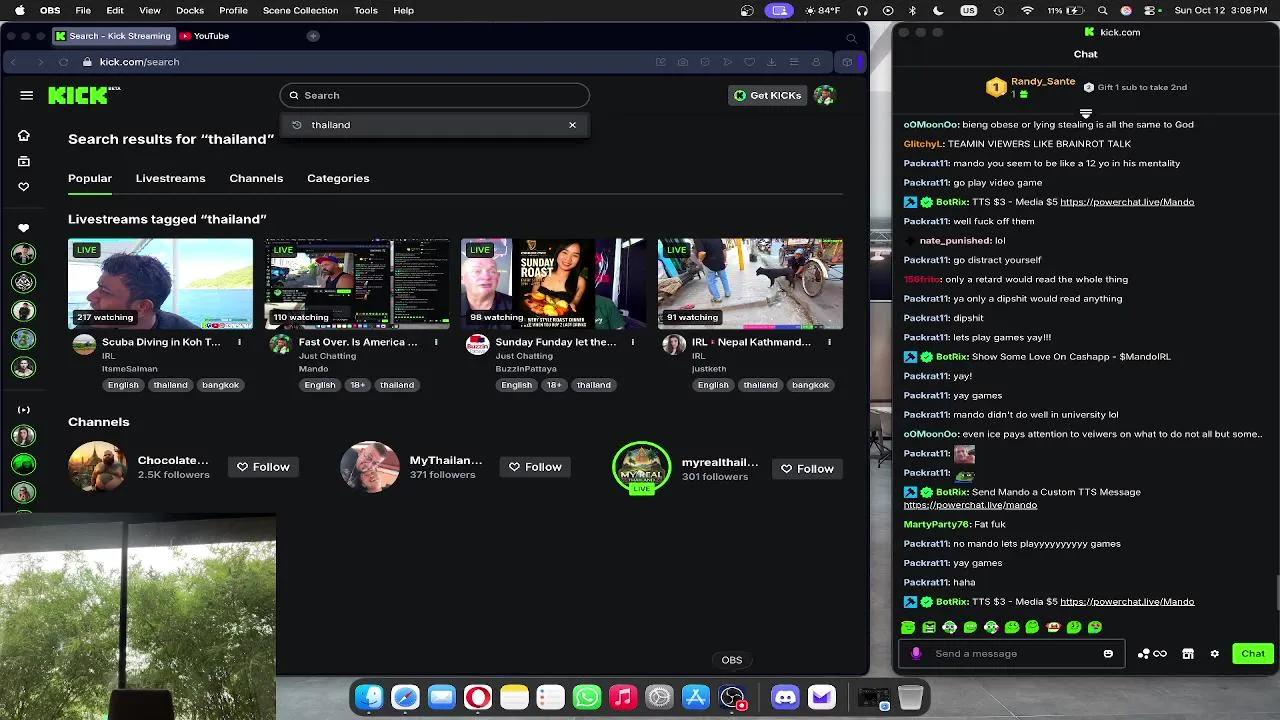Switch to the Categories tab
The height and width of the screenshot is (720, 1280).
[338, 178]
